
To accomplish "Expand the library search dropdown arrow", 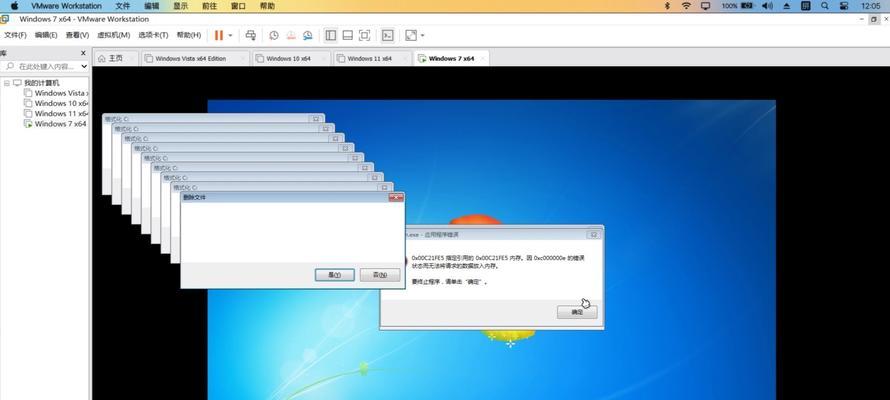I will [x=84, y=66].
